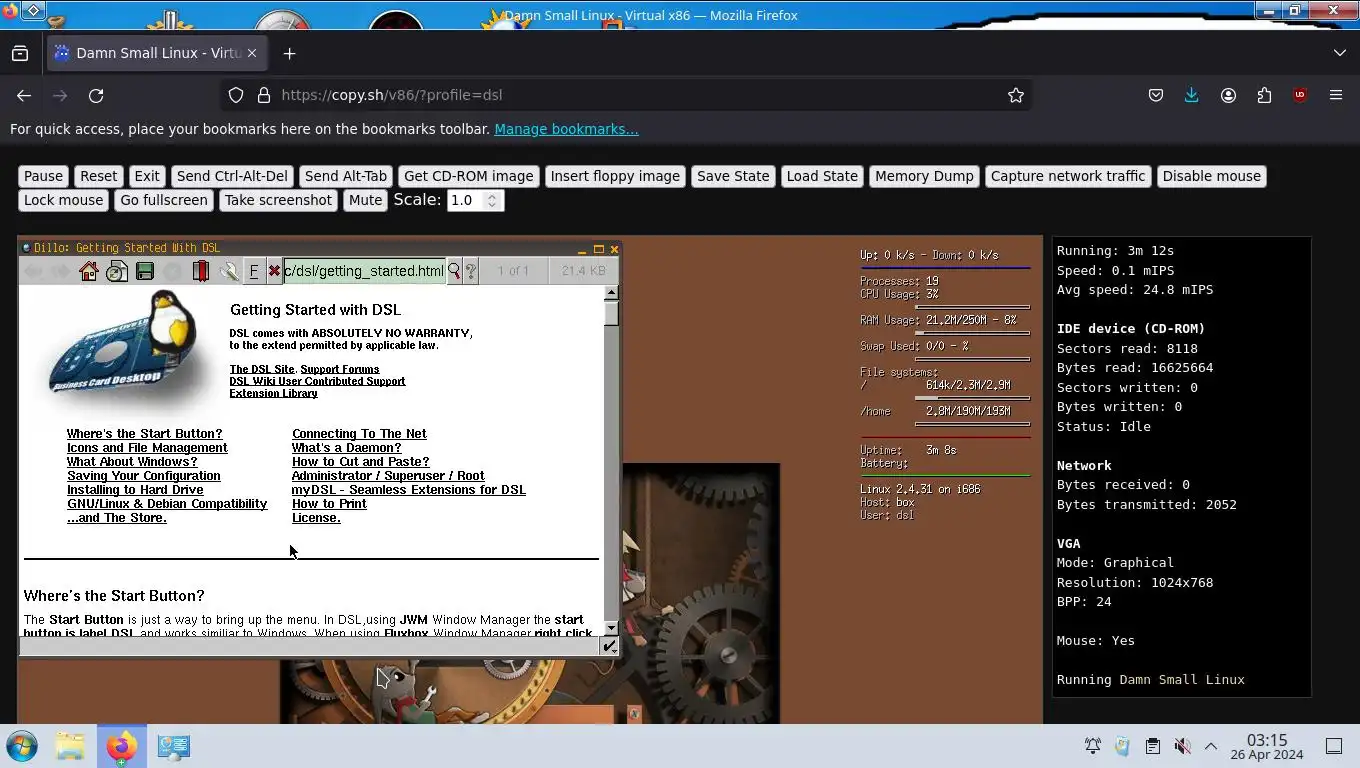This screenshot has width=1360, height=768.
Task: Open Extension Library link
Action: (x=273, y=393)
